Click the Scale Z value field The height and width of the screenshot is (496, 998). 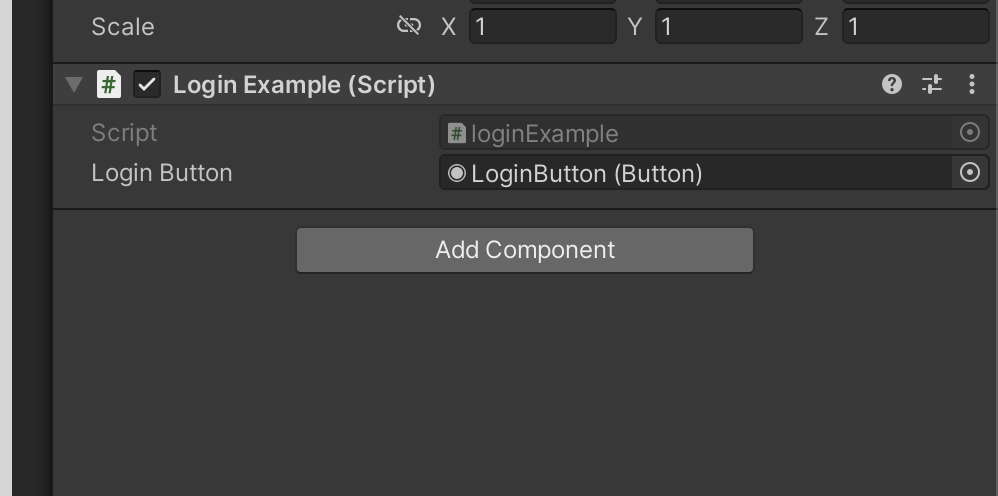point(916,26)
